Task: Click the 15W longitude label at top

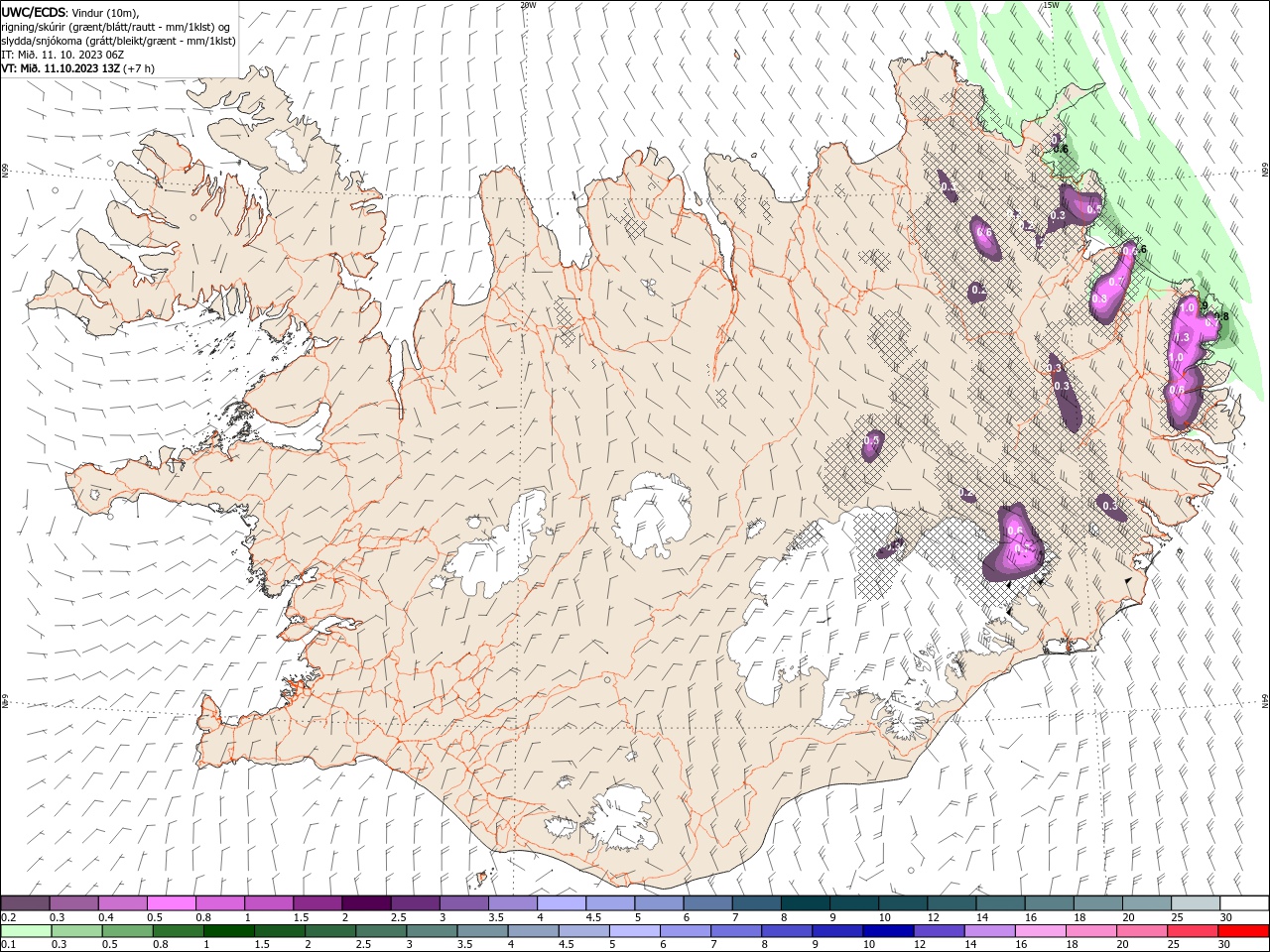Action: point(1051,5)
